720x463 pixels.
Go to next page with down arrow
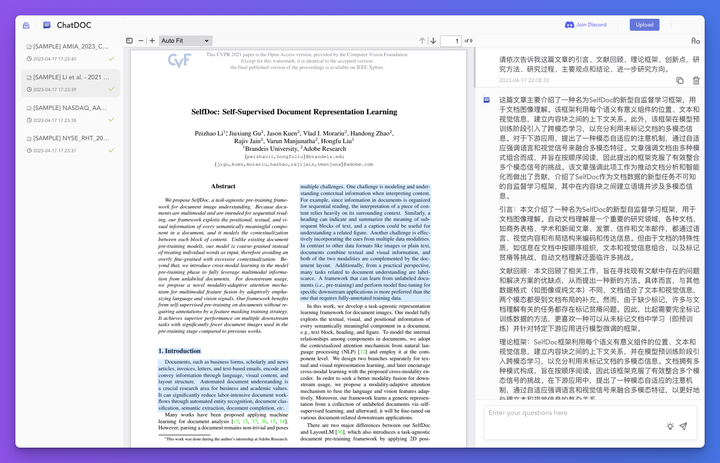click(433, 41)
